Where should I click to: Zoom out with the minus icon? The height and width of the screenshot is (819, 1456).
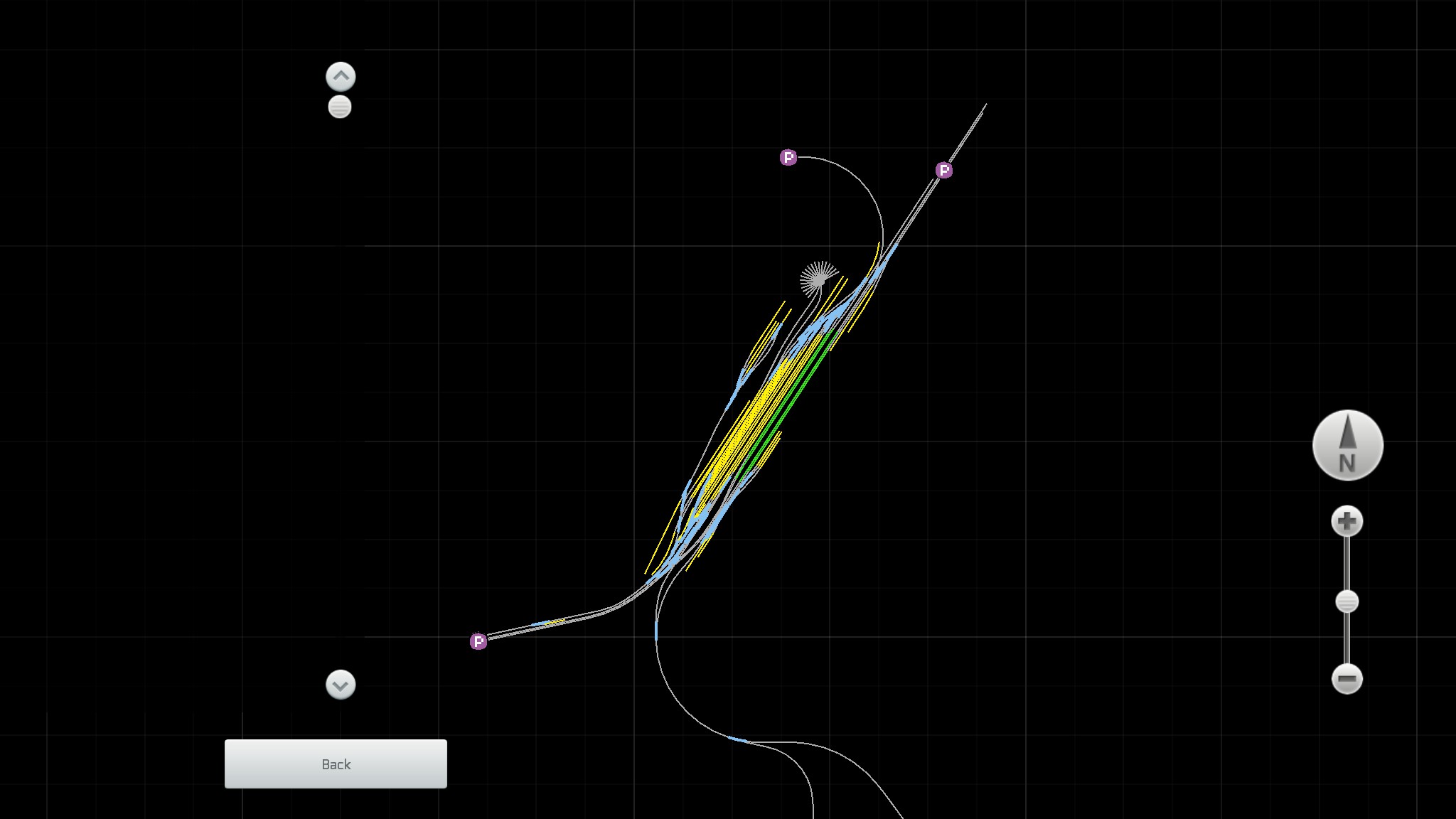tap(1347, 679)
